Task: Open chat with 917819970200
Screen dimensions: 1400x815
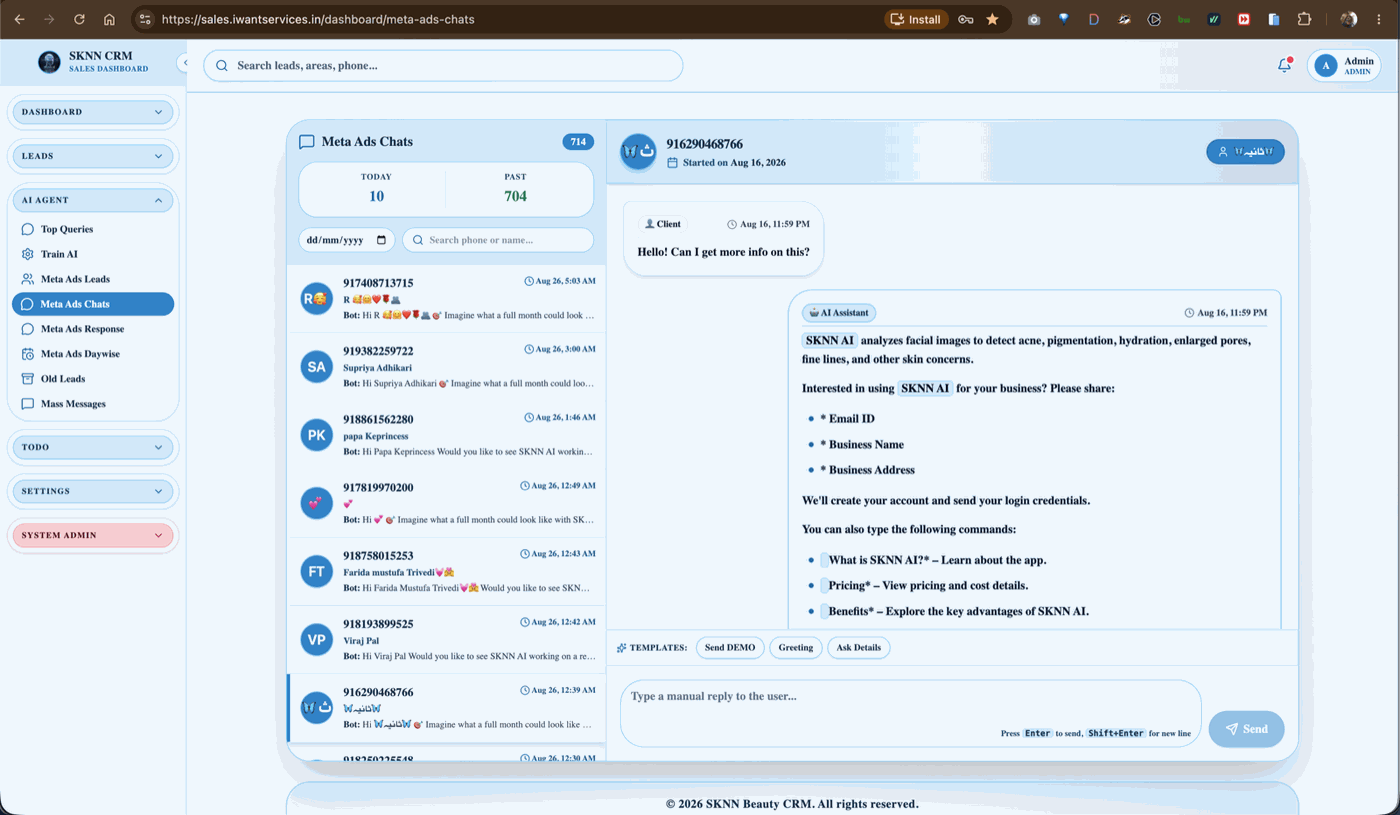Action: (x=446, y=503)
